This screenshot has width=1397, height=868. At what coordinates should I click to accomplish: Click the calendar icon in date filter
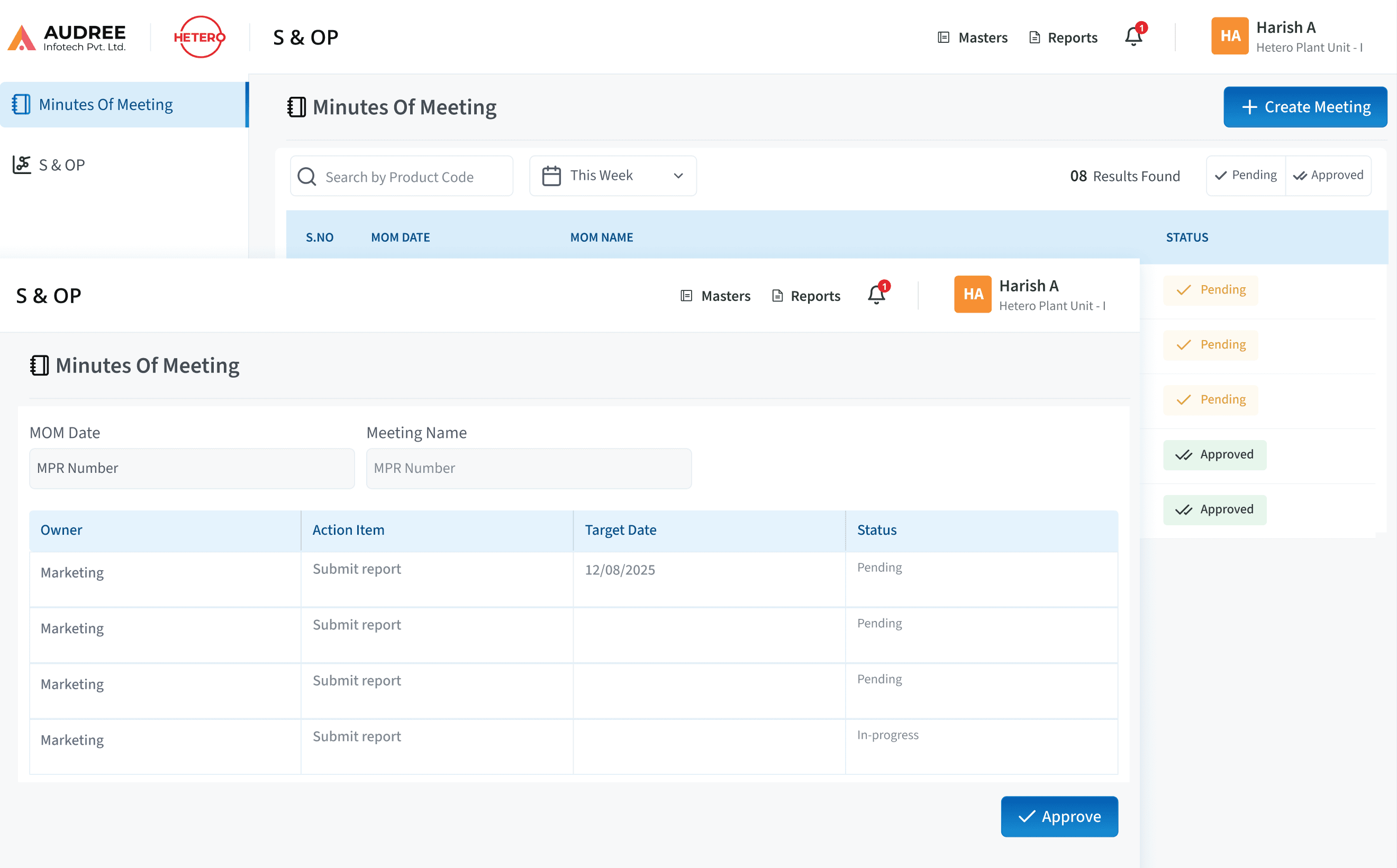tap(551, 176)
